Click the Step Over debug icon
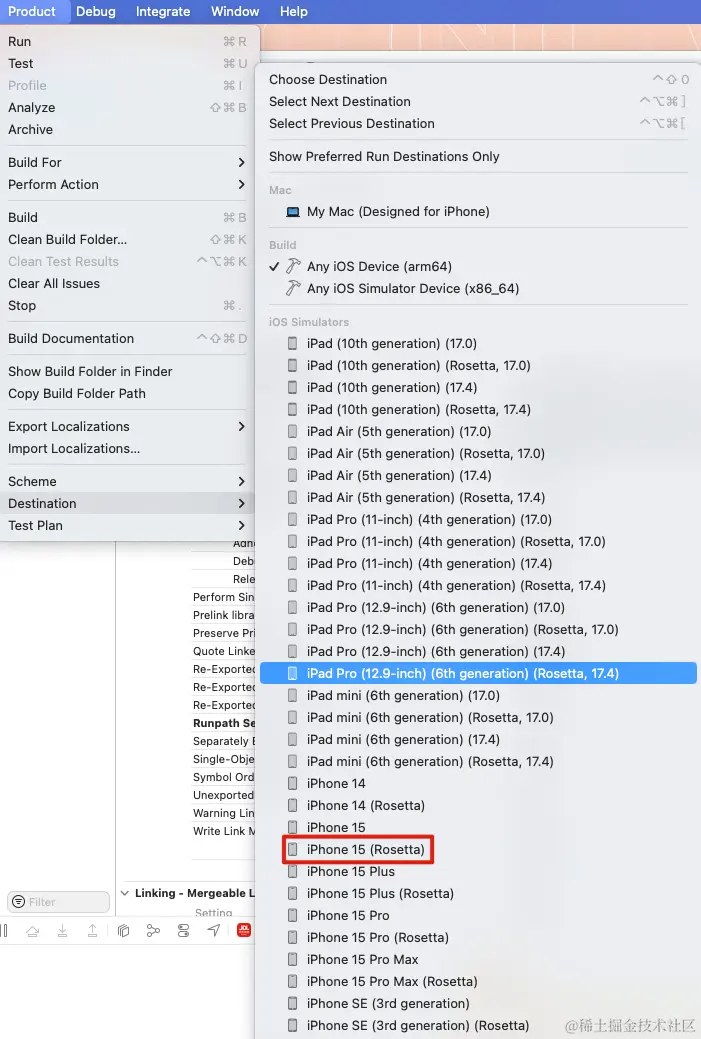Image resolution: width=701 pixels, height=1039 pixels. (33, 930)
